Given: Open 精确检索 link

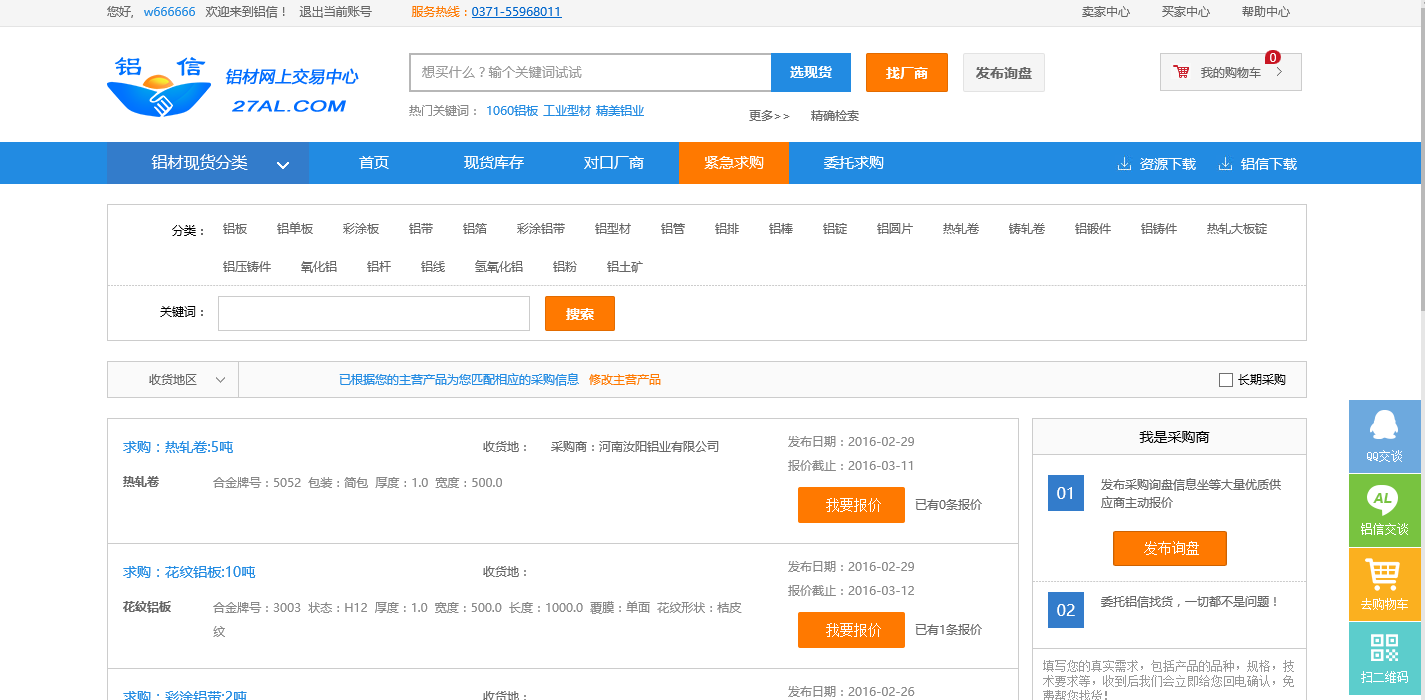Looking at the screenshot, I should (835, 116).
